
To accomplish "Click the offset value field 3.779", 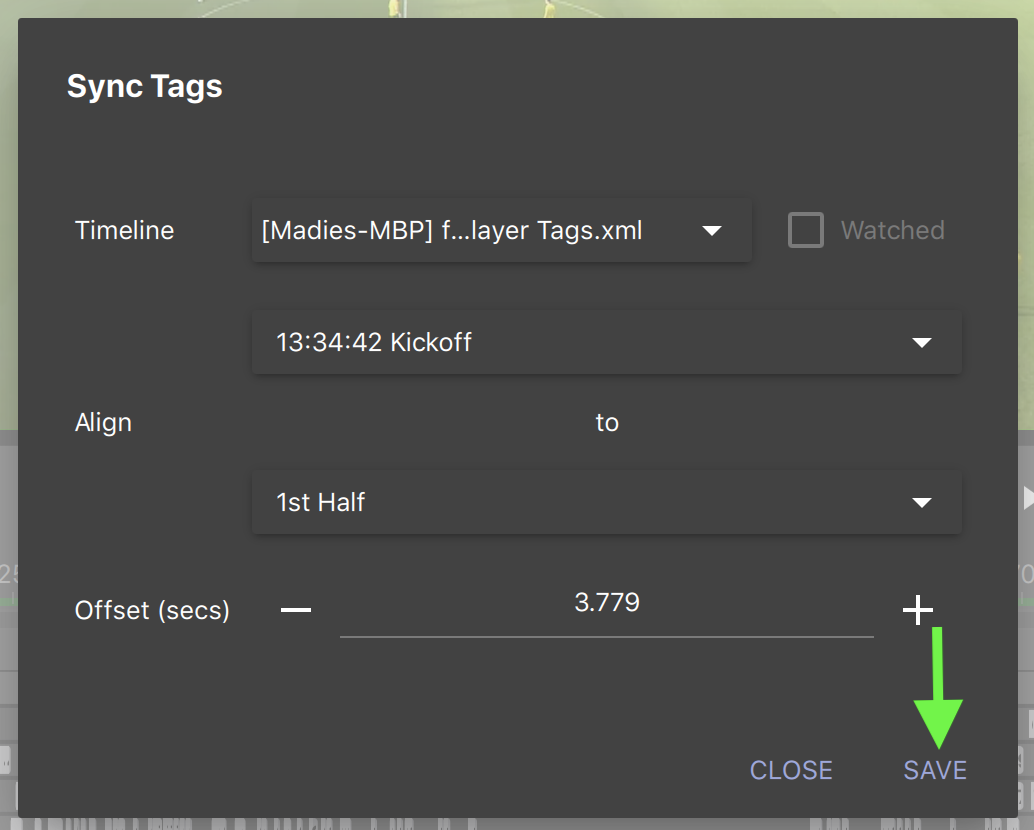I will coord(607,610).
